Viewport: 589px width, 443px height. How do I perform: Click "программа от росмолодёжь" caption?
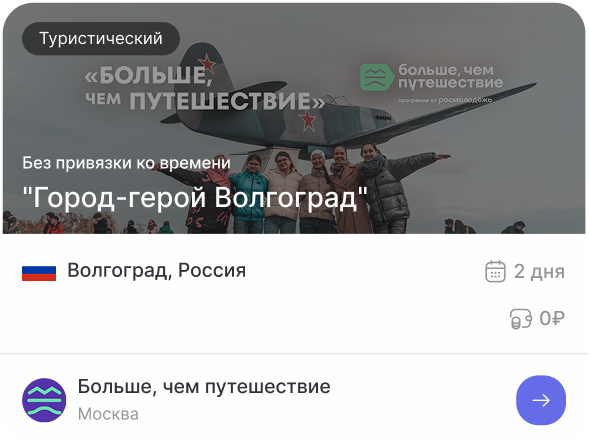point(445,100)
